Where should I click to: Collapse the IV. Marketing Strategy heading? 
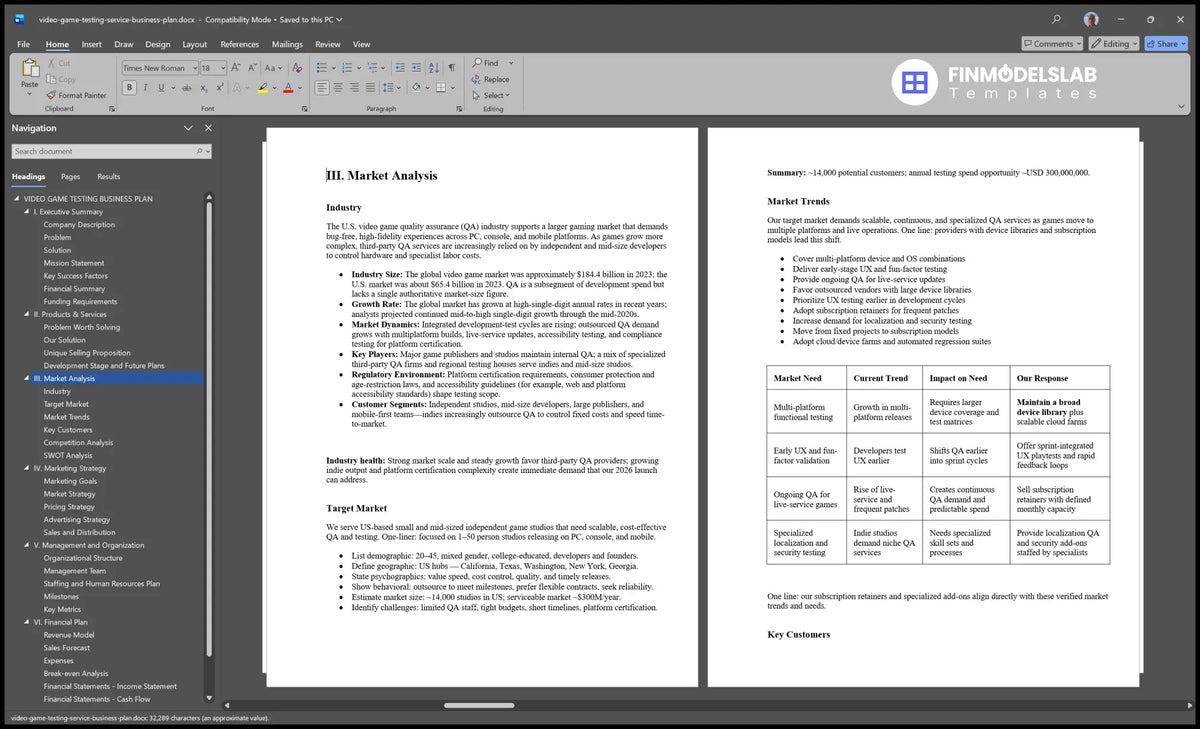point(27,468)
